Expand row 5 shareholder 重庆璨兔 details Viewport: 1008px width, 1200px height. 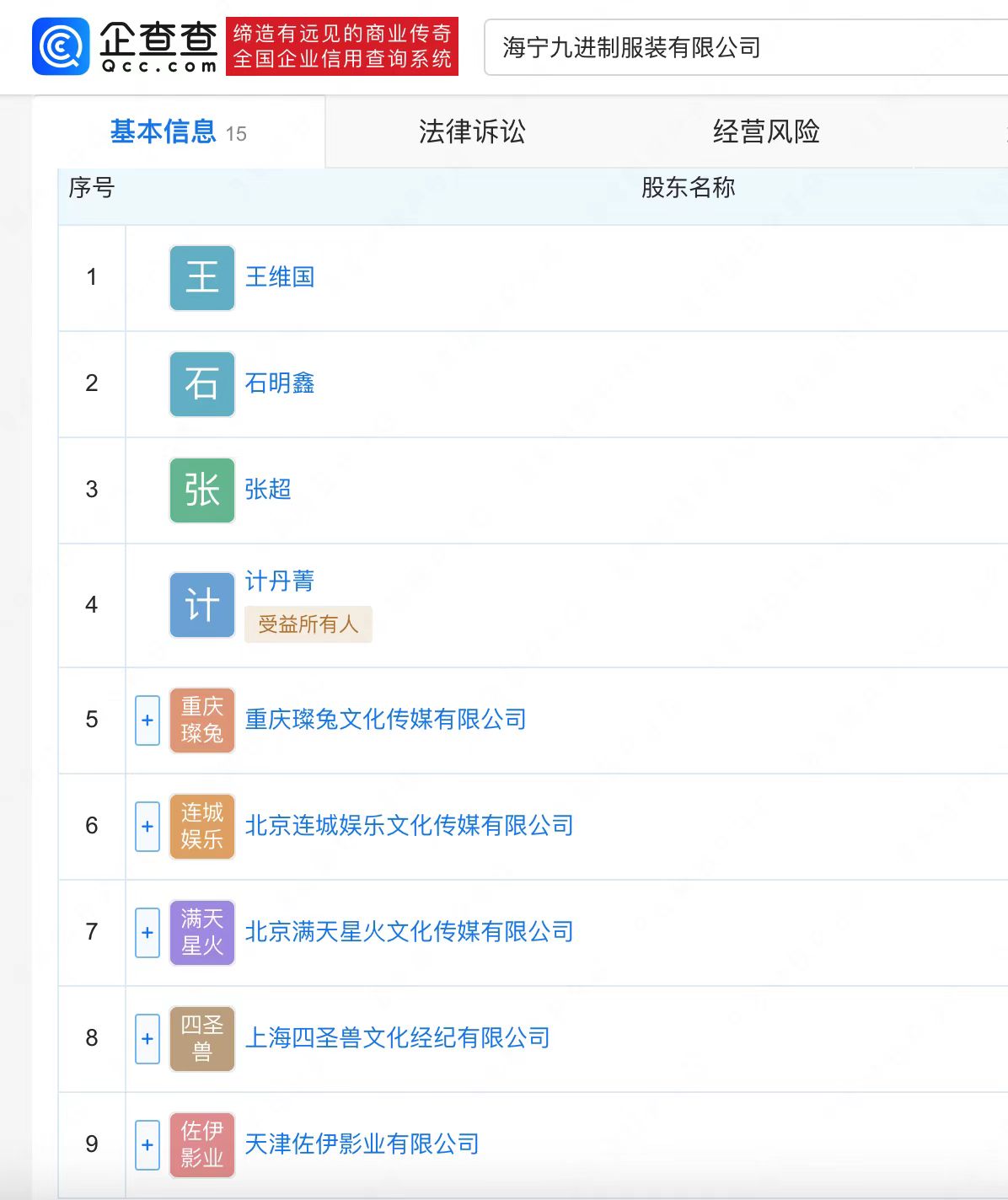tap(147, 721)
